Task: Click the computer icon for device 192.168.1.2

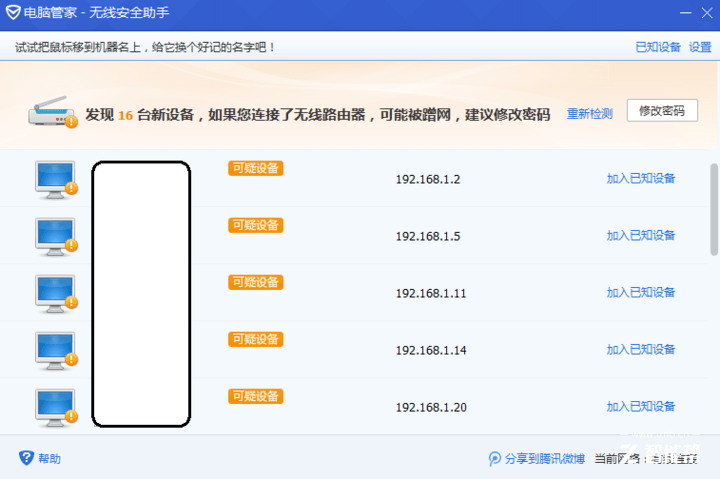Action: click(x=55, y=178)
